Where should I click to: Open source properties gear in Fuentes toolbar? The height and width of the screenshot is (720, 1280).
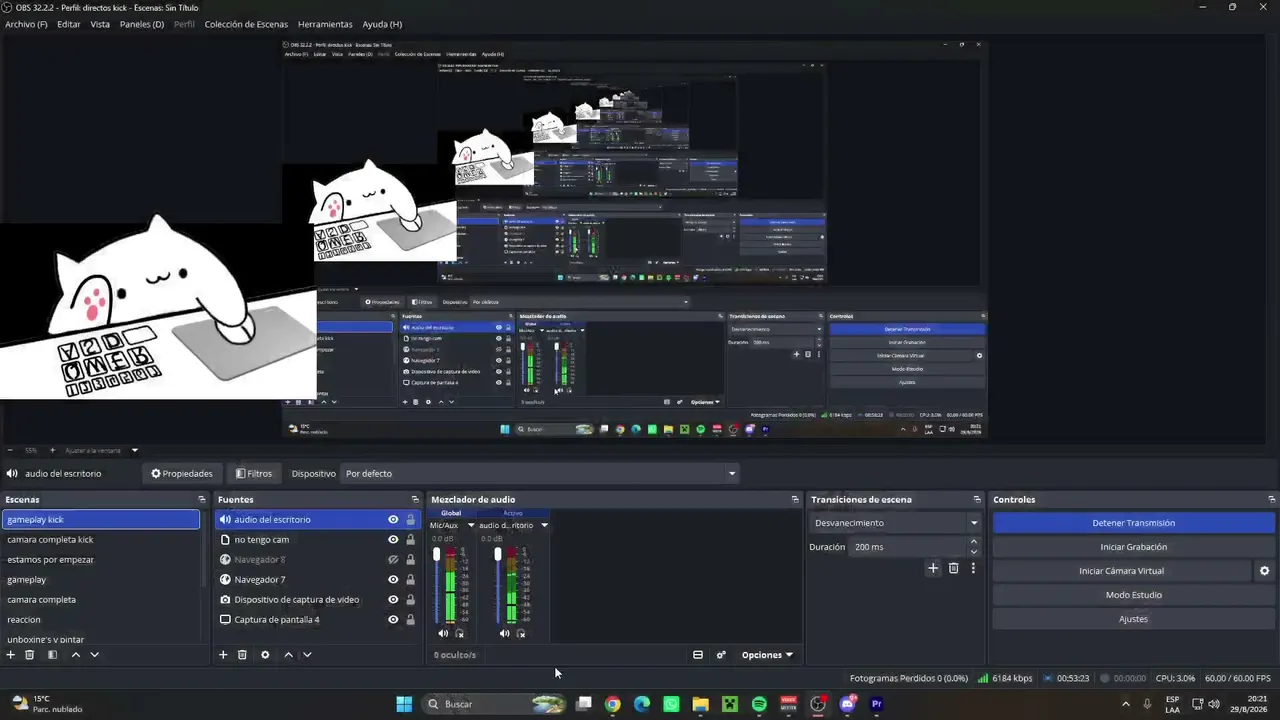265,655
